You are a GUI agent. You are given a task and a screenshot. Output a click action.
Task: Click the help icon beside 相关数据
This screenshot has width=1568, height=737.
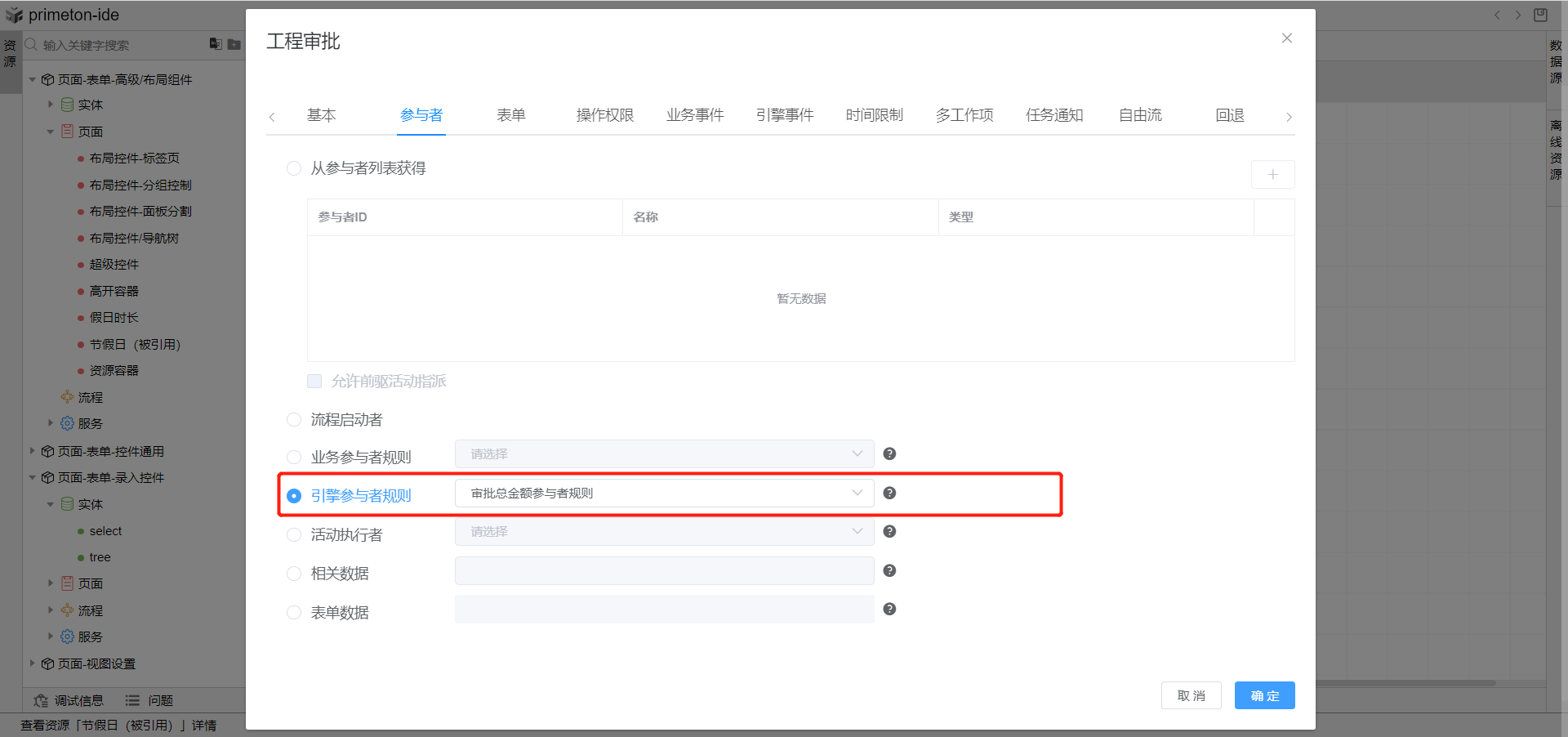889,570
